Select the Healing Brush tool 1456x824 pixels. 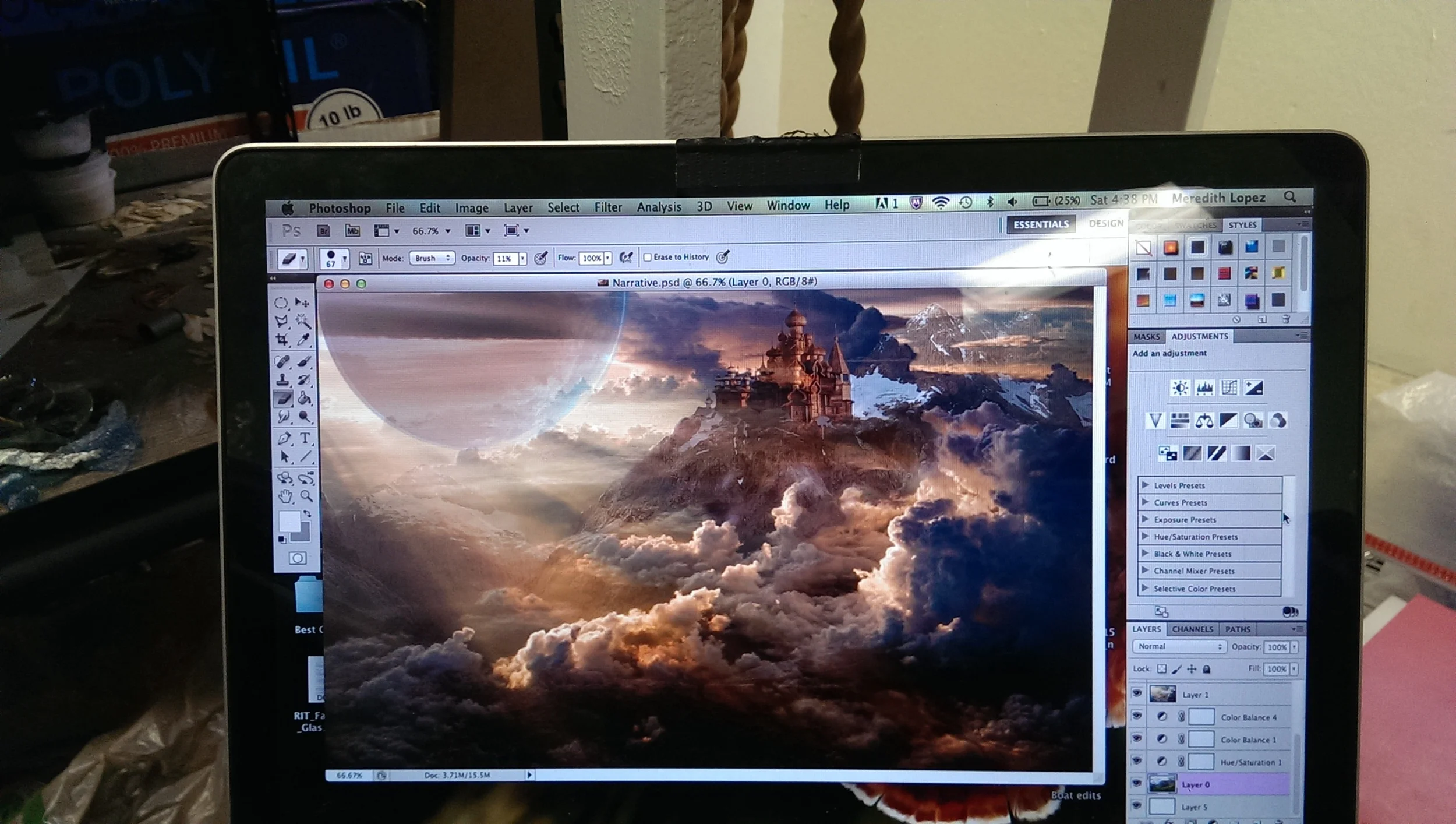(x=282, y=362)
